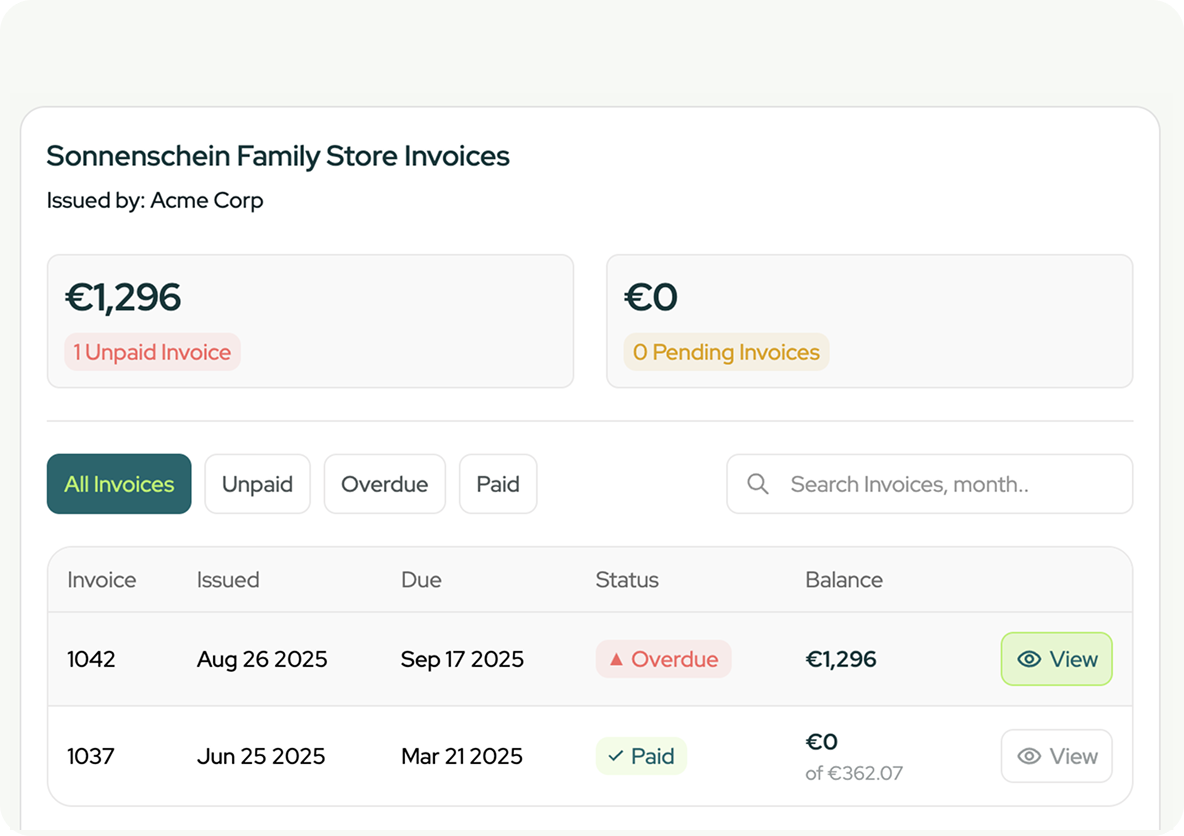The height and width of the screenshot is (836, 1184).
Task: Click the Status column header
Action: (x=627, y=580)
